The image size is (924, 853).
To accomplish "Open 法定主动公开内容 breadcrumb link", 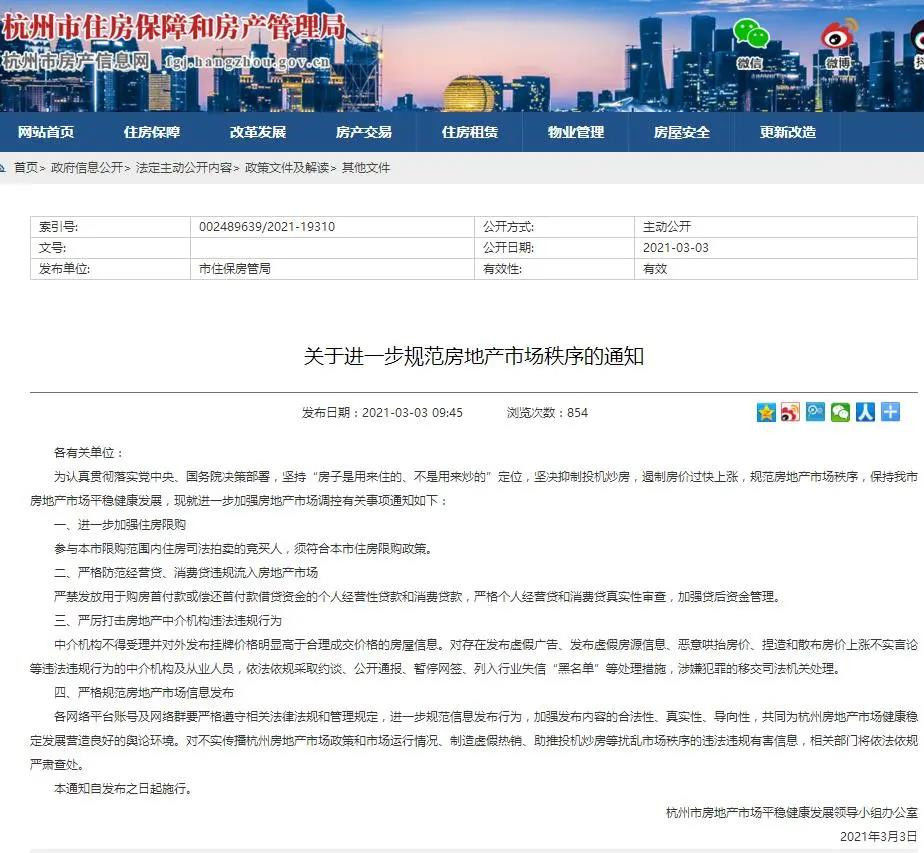I will pyautogui.click(x=184, y=168).
